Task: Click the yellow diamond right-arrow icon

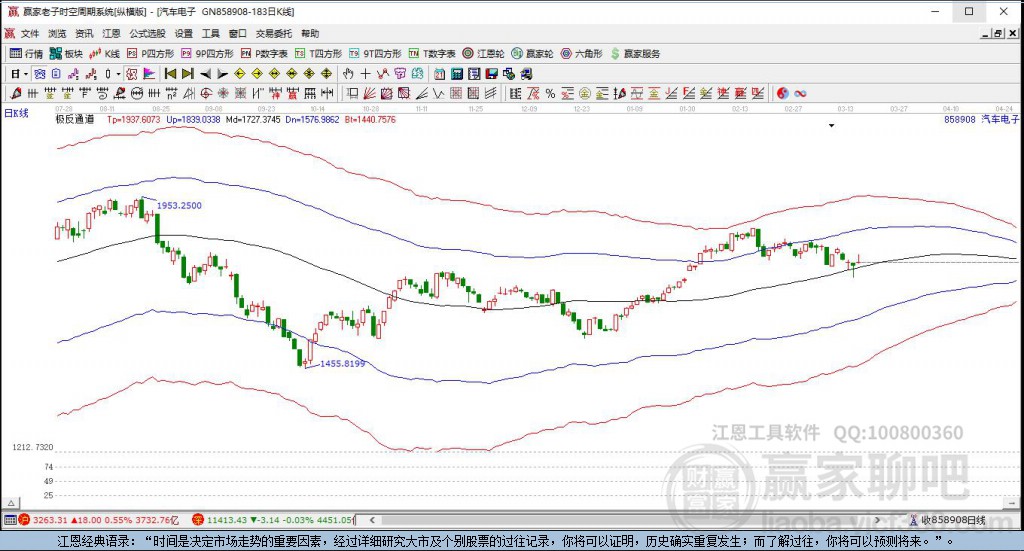Action: point(257,74)
